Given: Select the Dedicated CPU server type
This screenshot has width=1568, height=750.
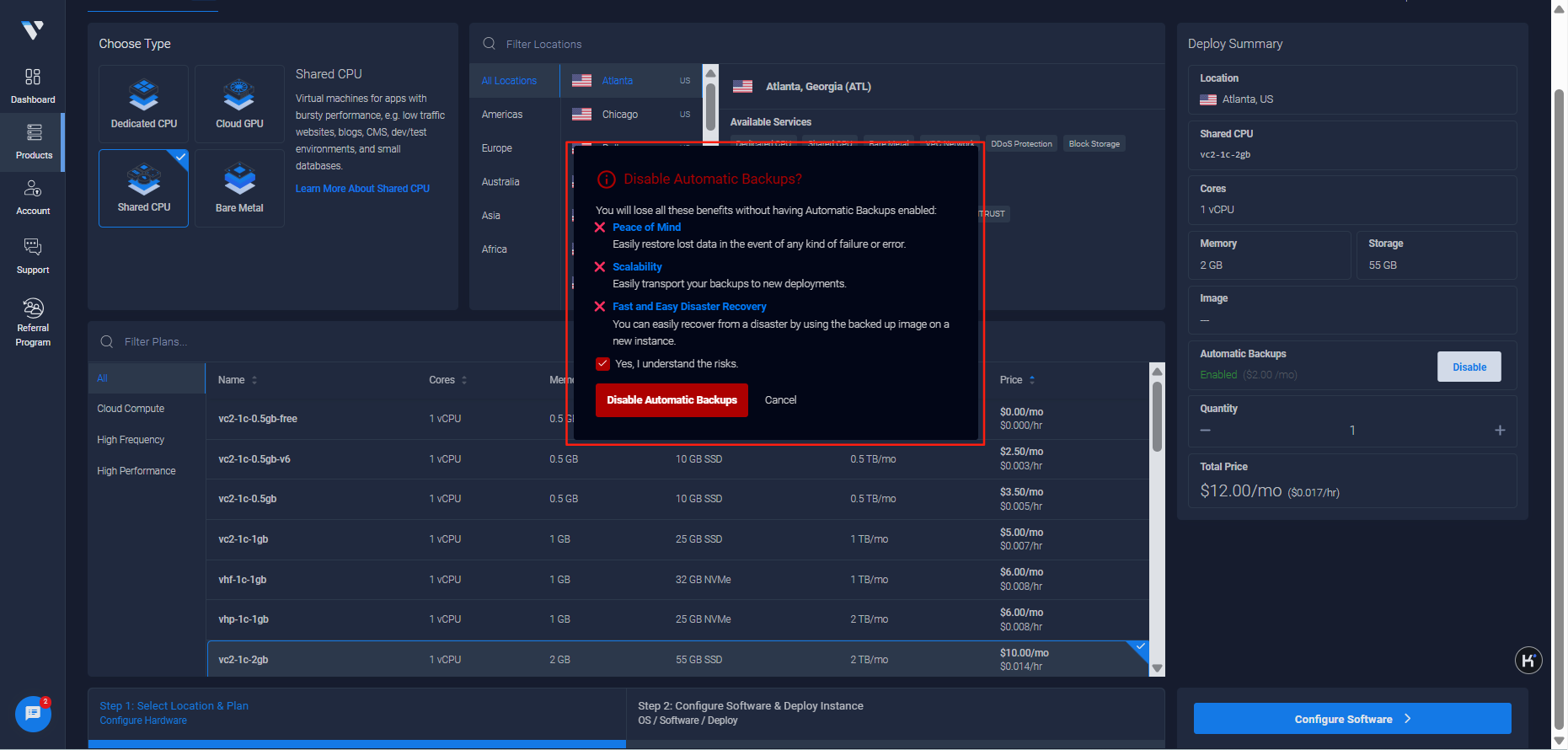Looking at the screenshot, I should [x=144, y=104].
